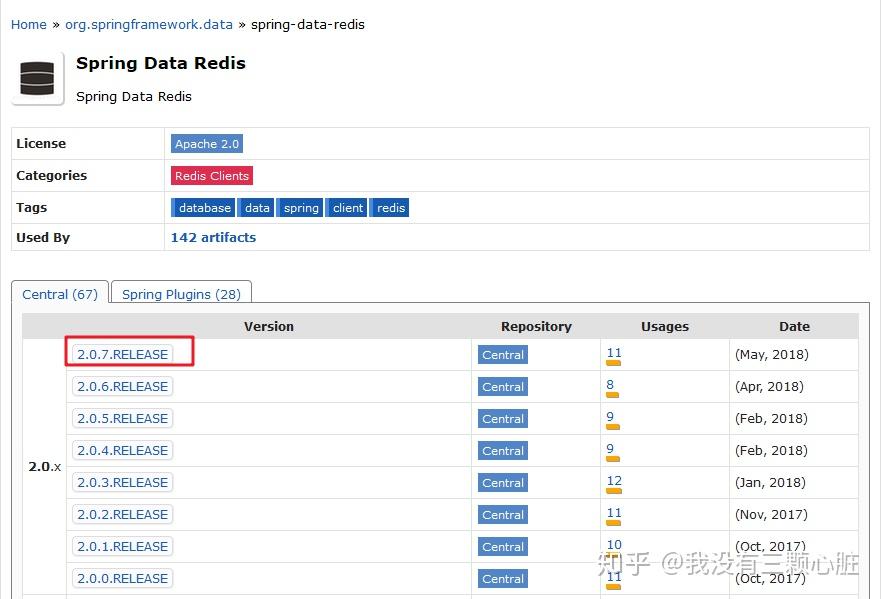
Task: Select the client tag badge
Action: (347, 208)
